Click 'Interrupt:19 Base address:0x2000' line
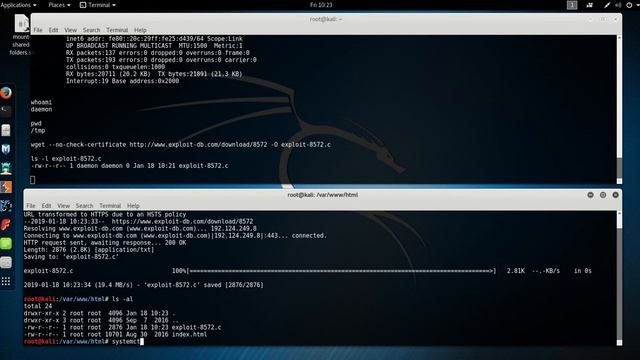Image resolution: width=640 pixels, height=360 pixels. click(x=122, y=81)
